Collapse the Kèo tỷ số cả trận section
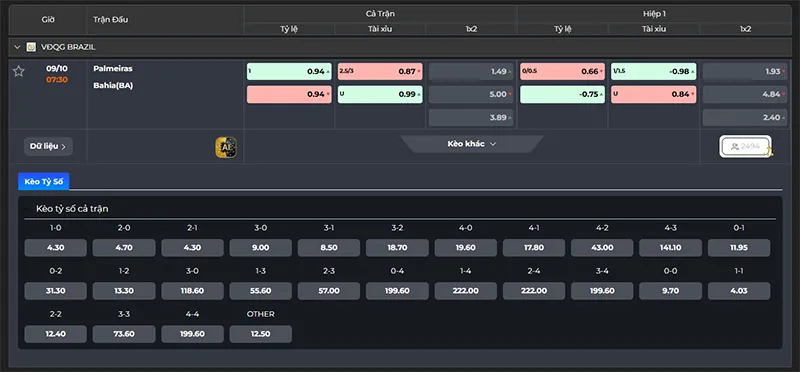Image resolution: width=800 pixels, height=372 pixels. [27, 209]
